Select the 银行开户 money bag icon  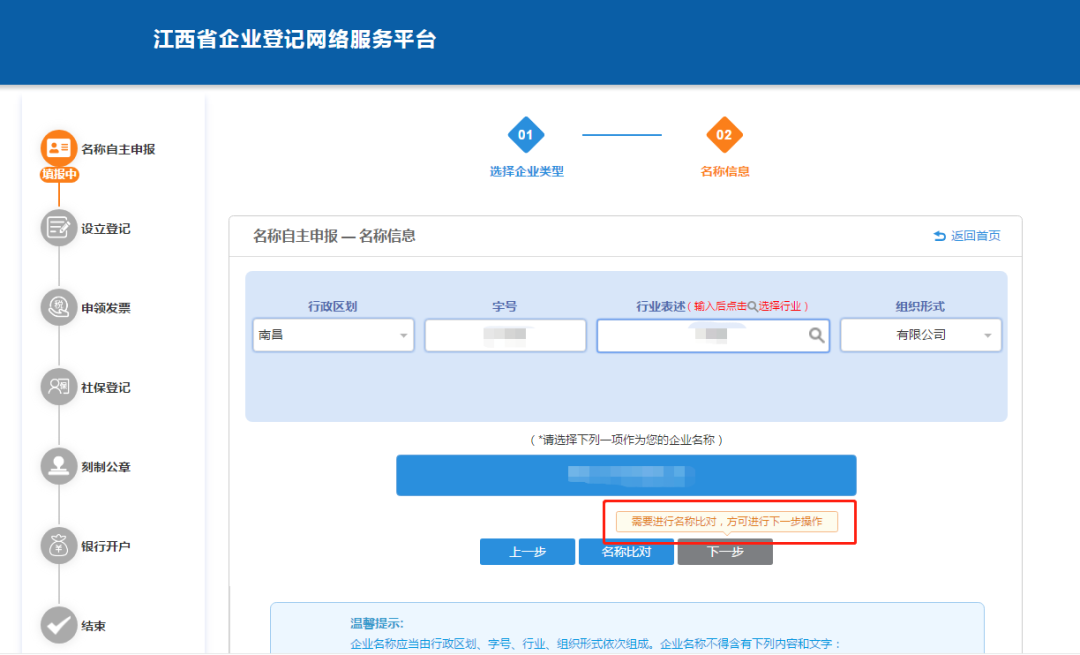coord(59,546)
